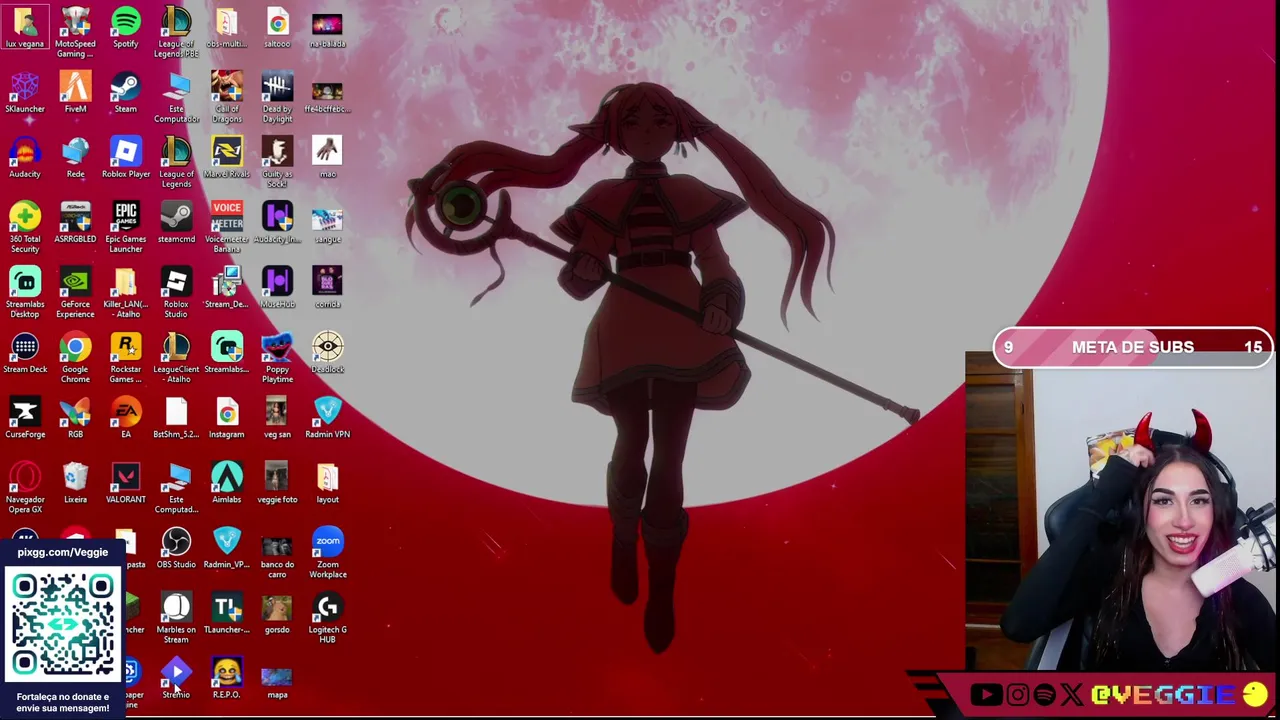Open the Epic Games Launcher icon
This screenshot has width=1280, height=720.
(x=126, y=227)
